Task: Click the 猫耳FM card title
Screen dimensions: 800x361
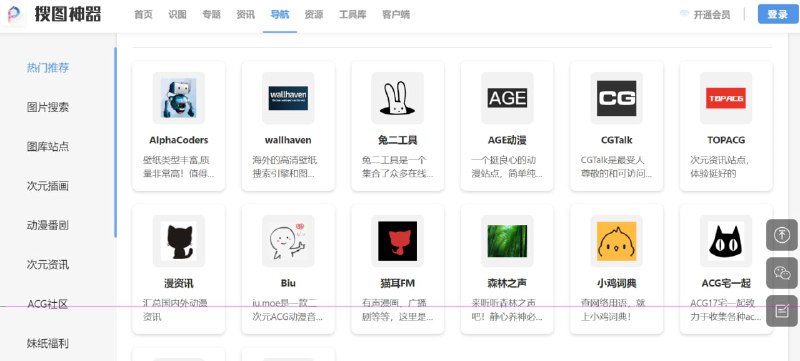Action: 397,283
